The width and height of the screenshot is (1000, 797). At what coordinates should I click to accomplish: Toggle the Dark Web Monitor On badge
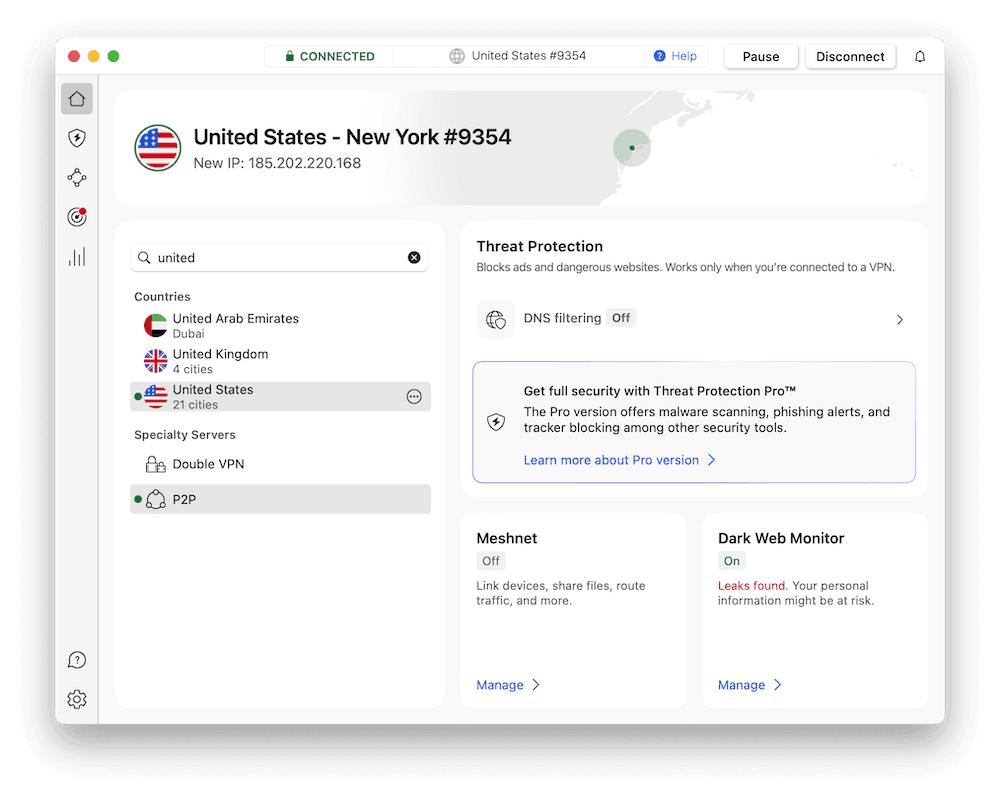[732, 561]
